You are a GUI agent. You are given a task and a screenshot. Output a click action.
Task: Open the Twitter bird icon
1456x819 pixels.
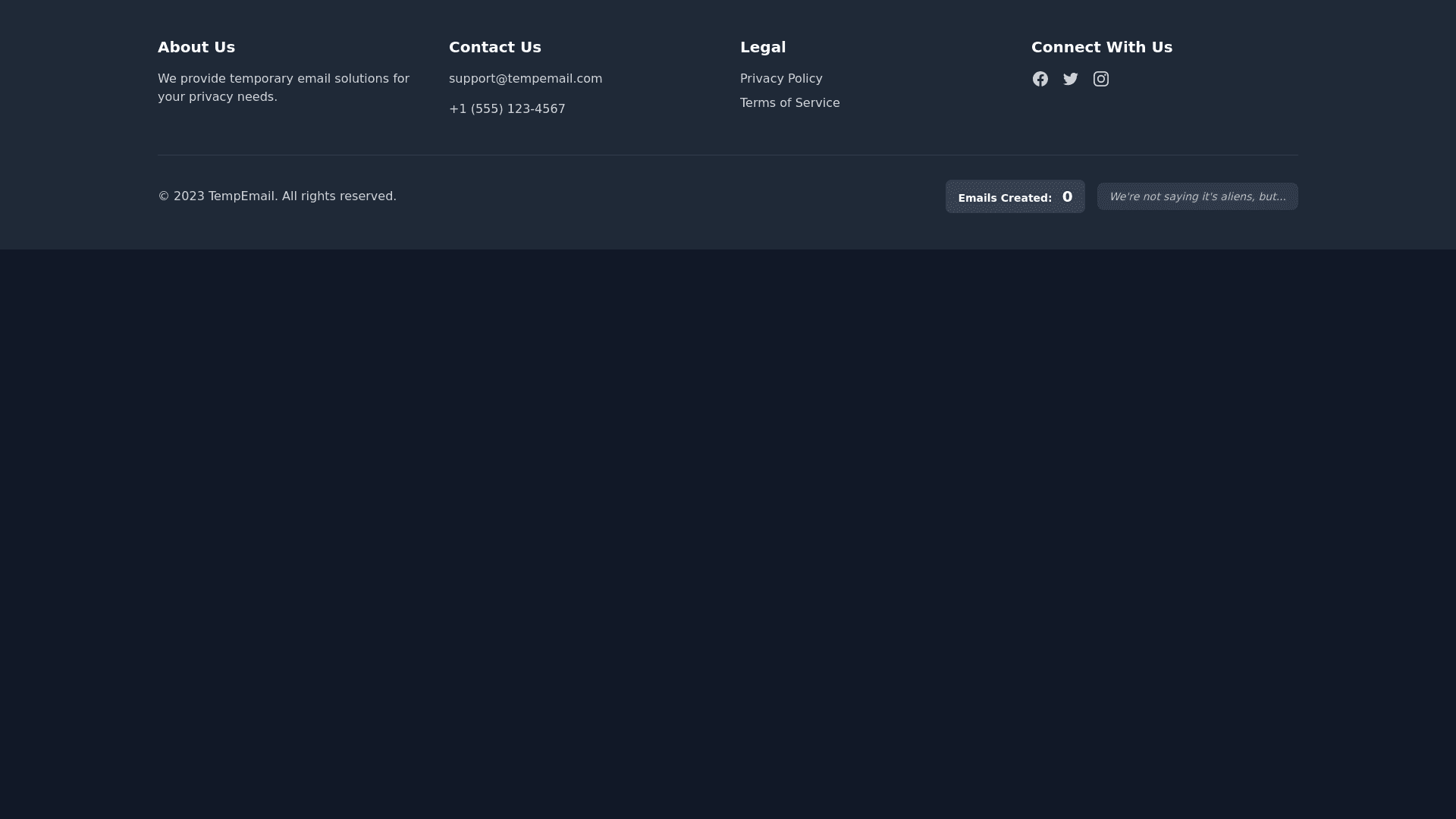tap(1070, 79)
